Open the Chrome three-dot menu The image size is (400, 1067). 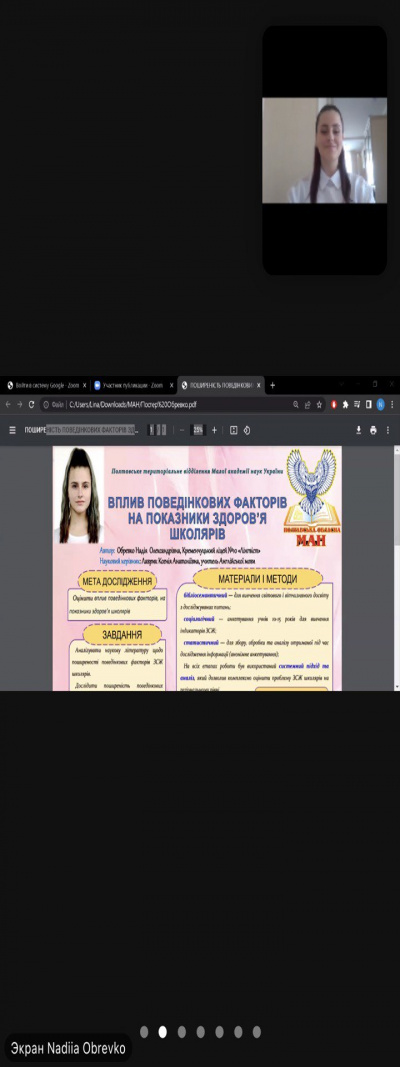tap(393, 404)
